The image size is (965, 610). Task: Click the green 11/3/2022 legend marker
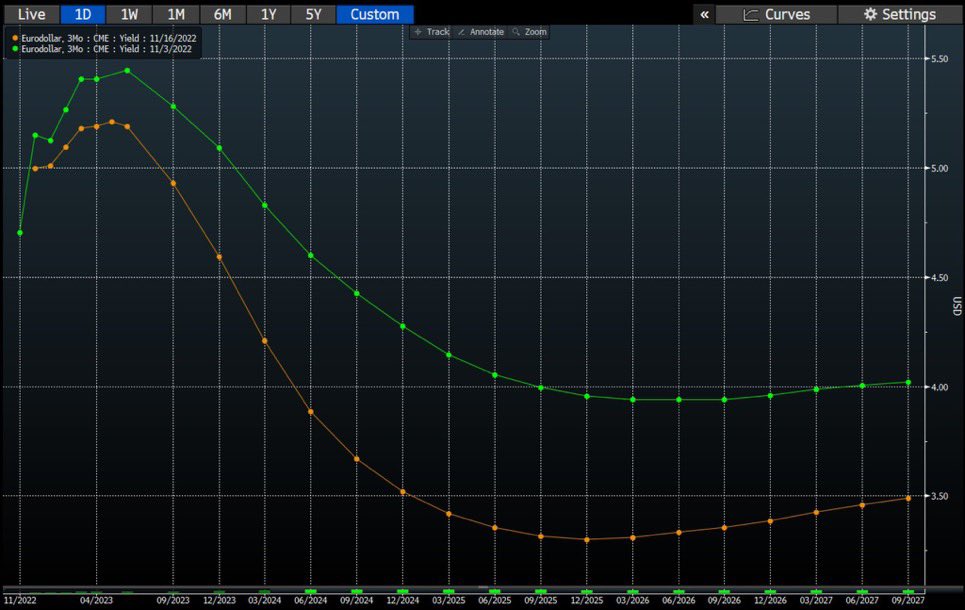point(15,49)
